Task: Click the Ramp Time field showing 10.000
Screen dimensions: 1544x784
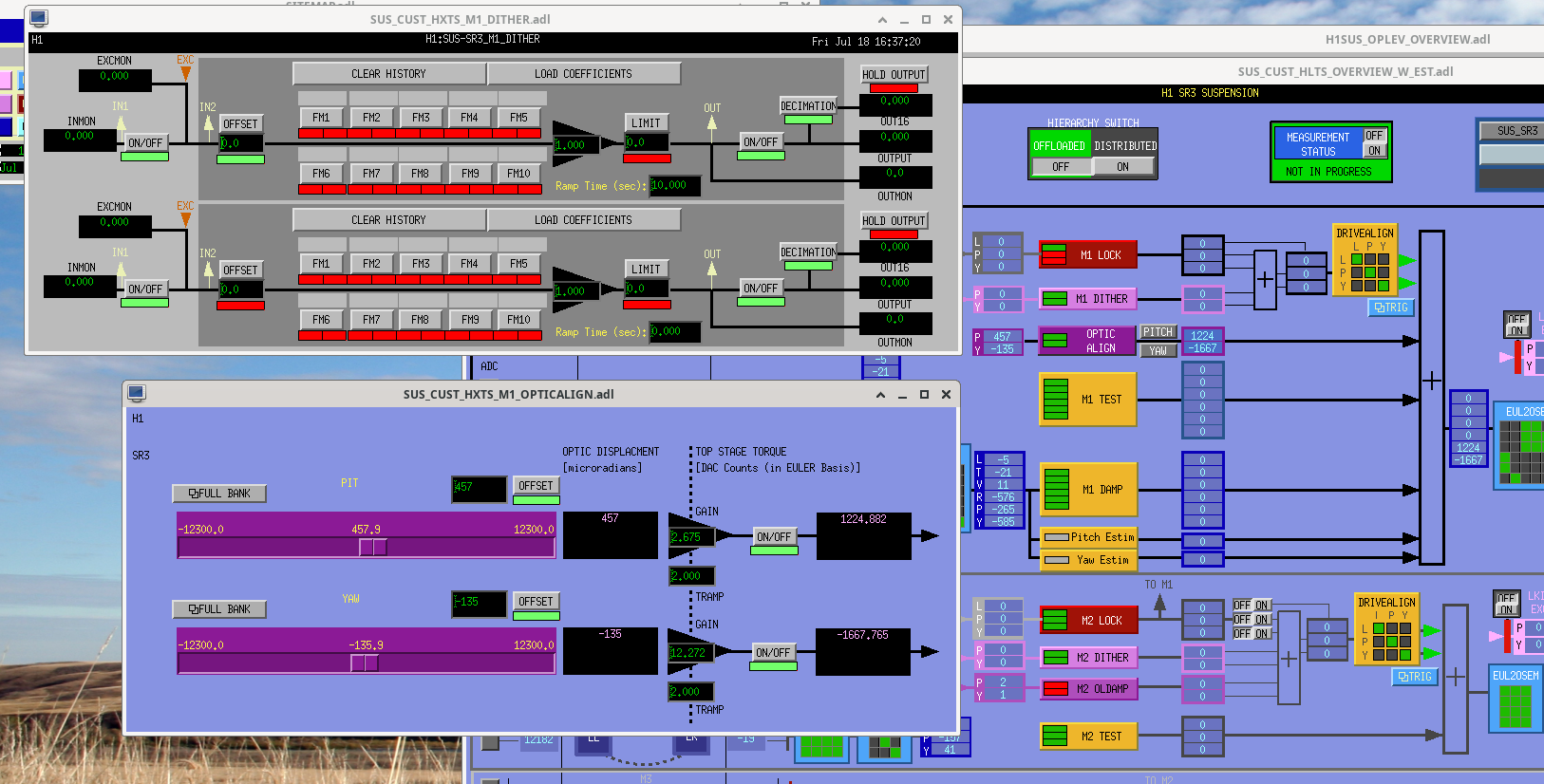Action: point(674,186)
